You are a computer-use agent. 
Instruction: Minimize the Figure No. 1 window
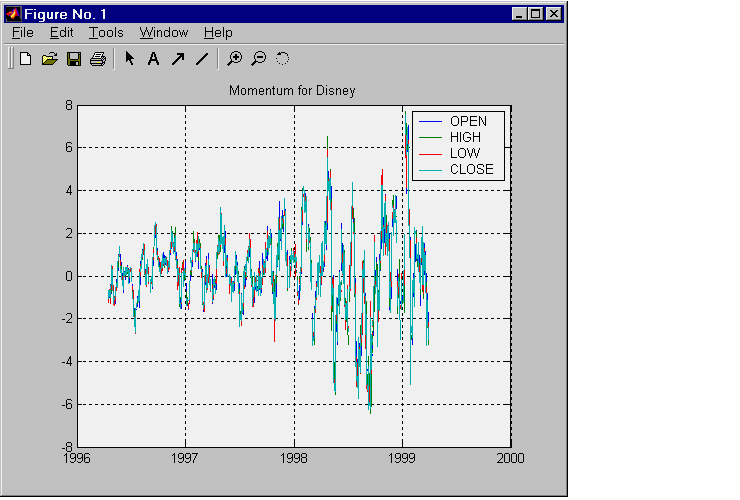(x=519, y=14)
